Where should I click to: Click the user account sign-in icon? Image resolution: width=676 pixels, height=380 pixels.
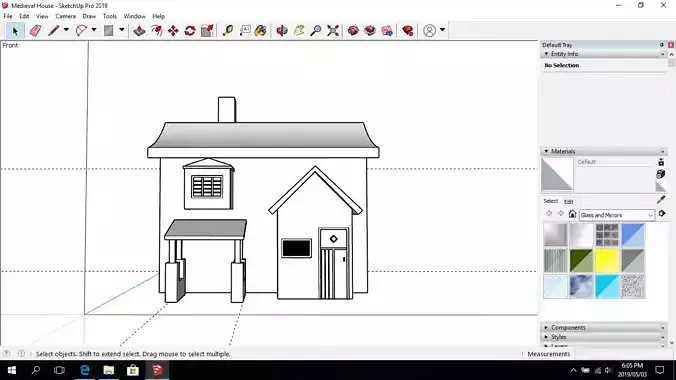point(429,31)
